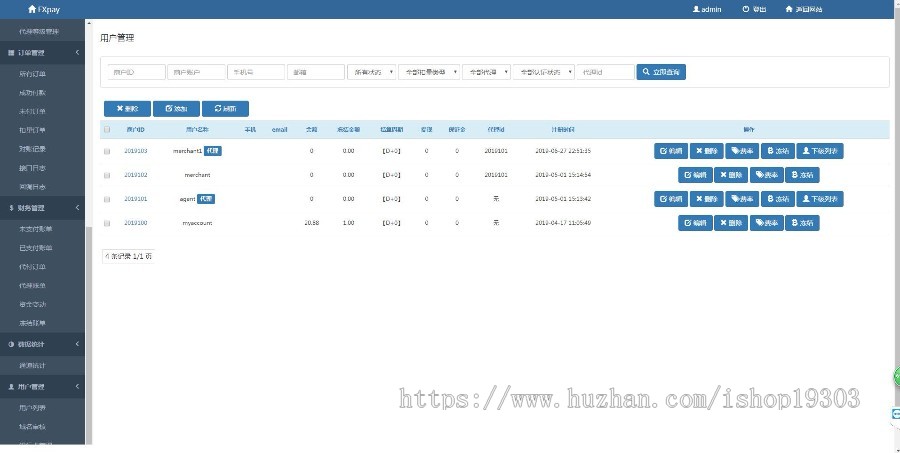Open rate settings for agent 2019101
The width and height of the screenshot is (900, 453).
pos(742,199)
